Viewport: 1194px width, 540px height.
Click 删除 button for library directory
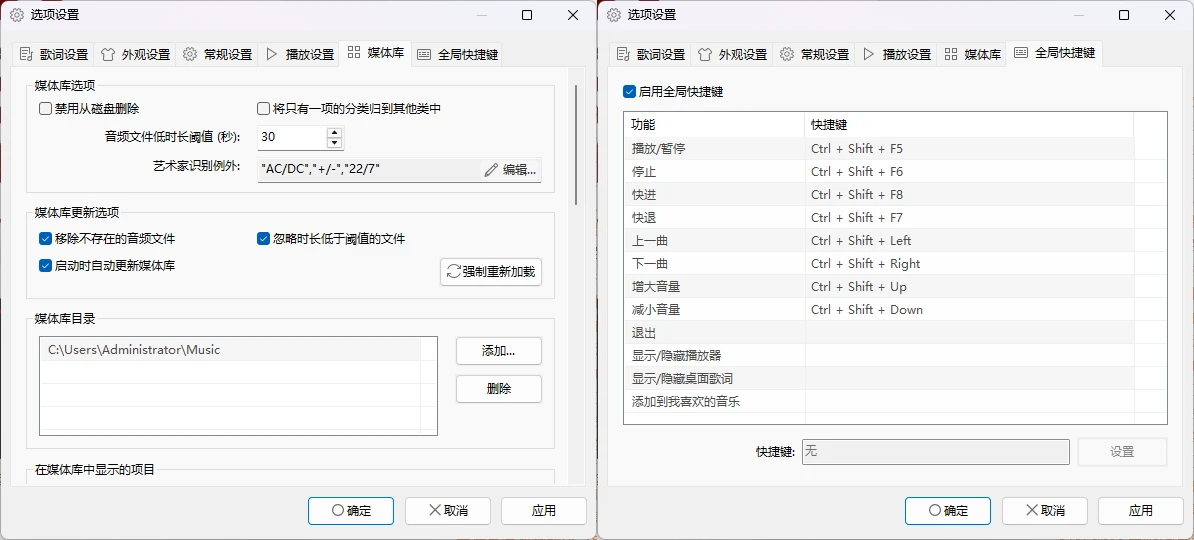499,388
